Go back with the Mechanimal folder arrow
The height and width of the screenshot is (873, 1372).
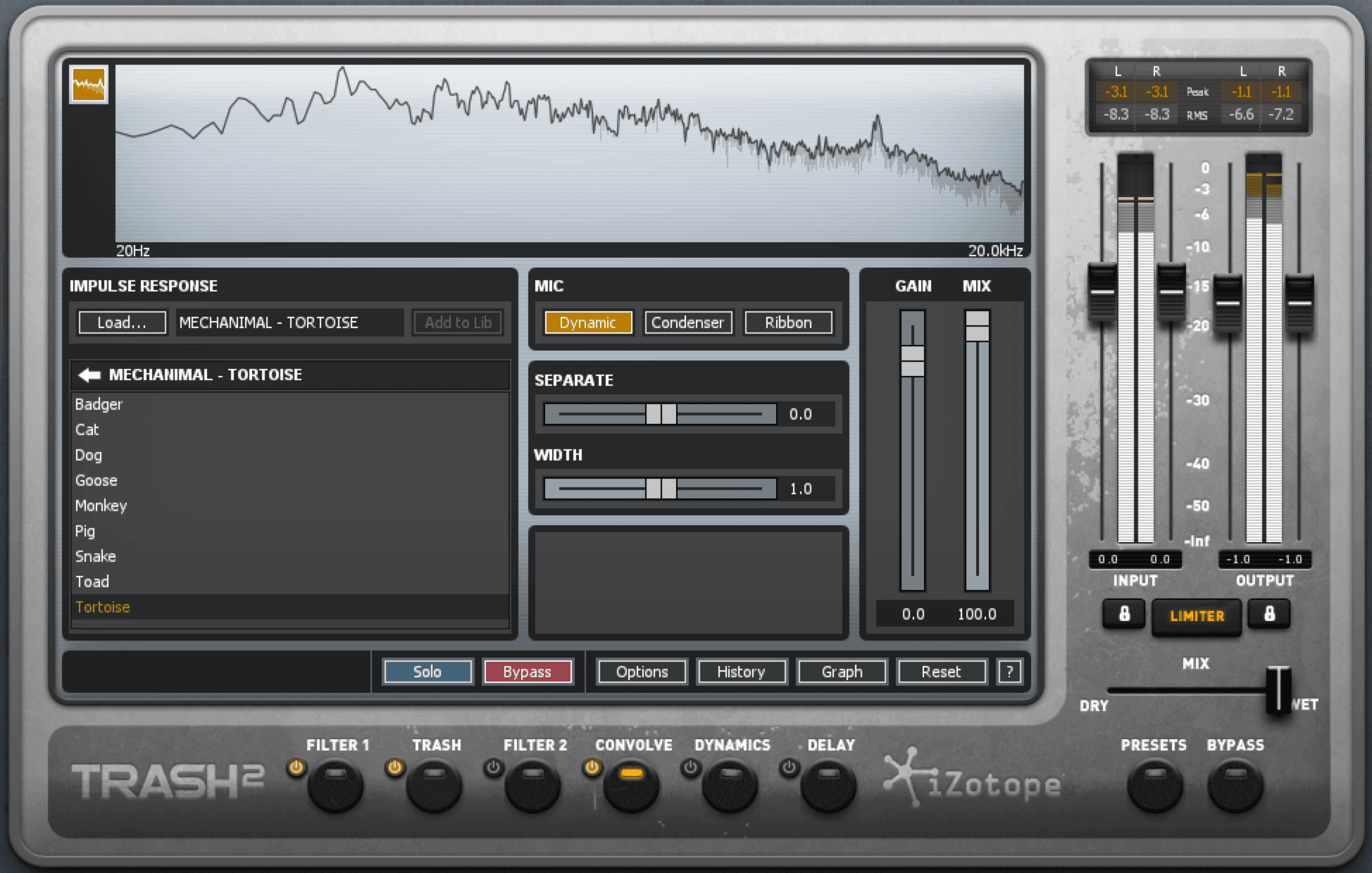pyautogui.click(x=89, y=375)
